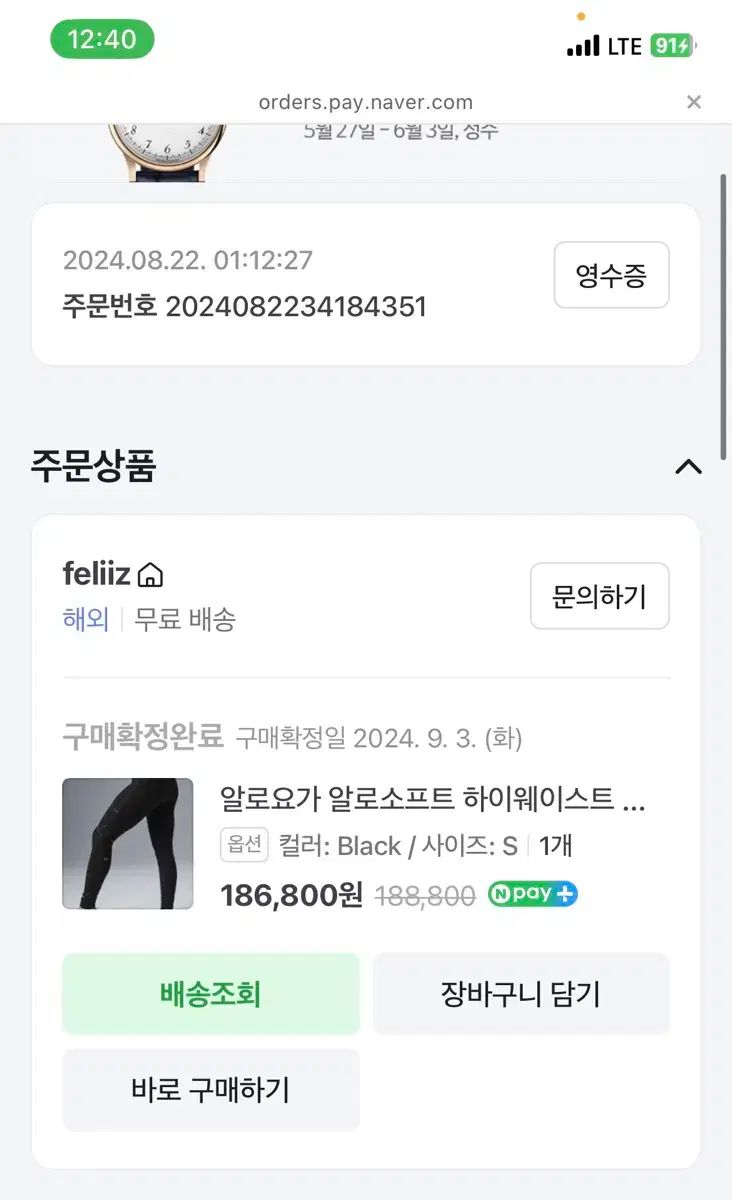Tap the orders.pay.naver.com address text
The height and width of the screenshot is (1200, 732).
point(366,102)
